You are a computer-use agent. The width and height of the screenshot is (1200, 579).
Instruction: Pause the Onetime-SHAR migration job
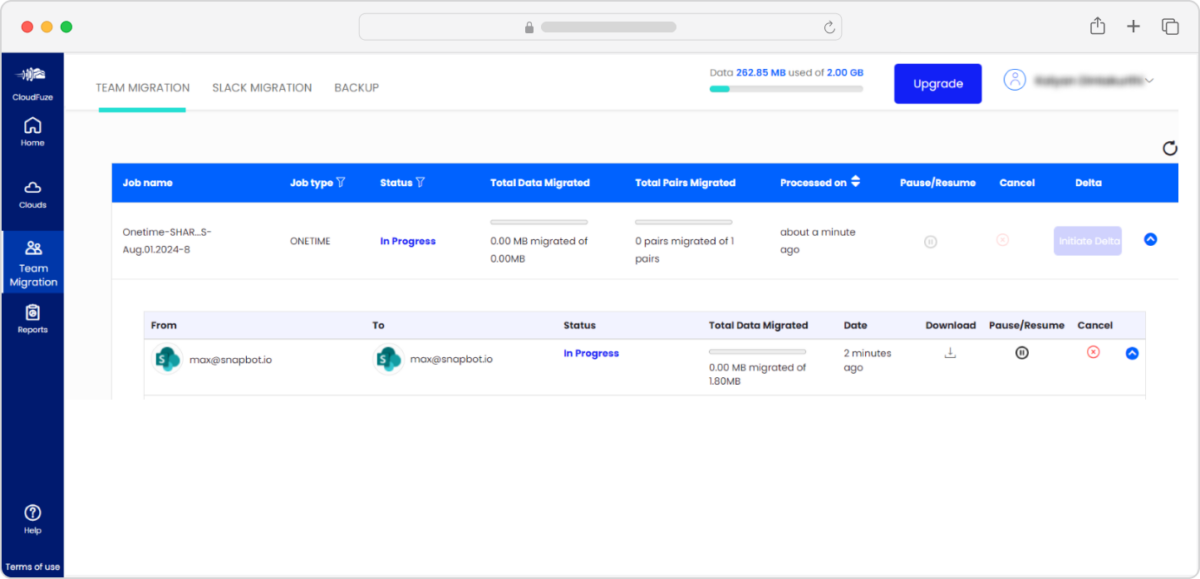(x=930, y=240)
